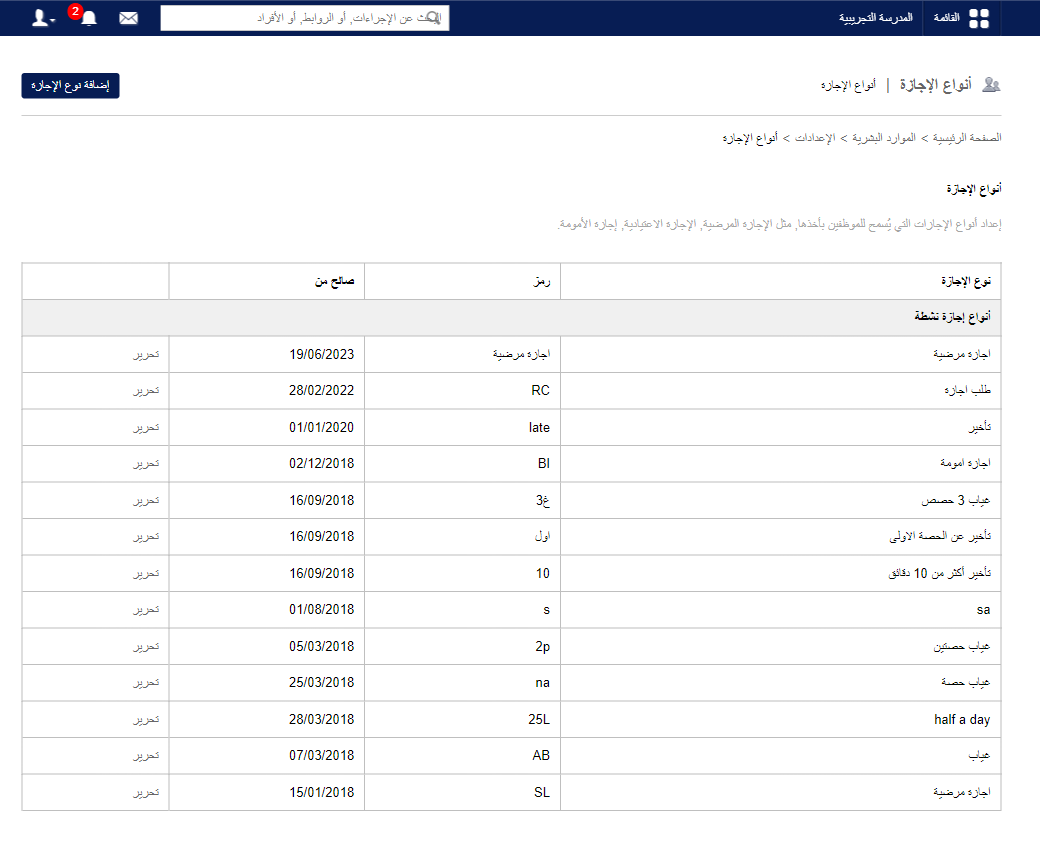The image size is (1040, 850).
Task: Edit the half a day row
Action: [146, 719]
